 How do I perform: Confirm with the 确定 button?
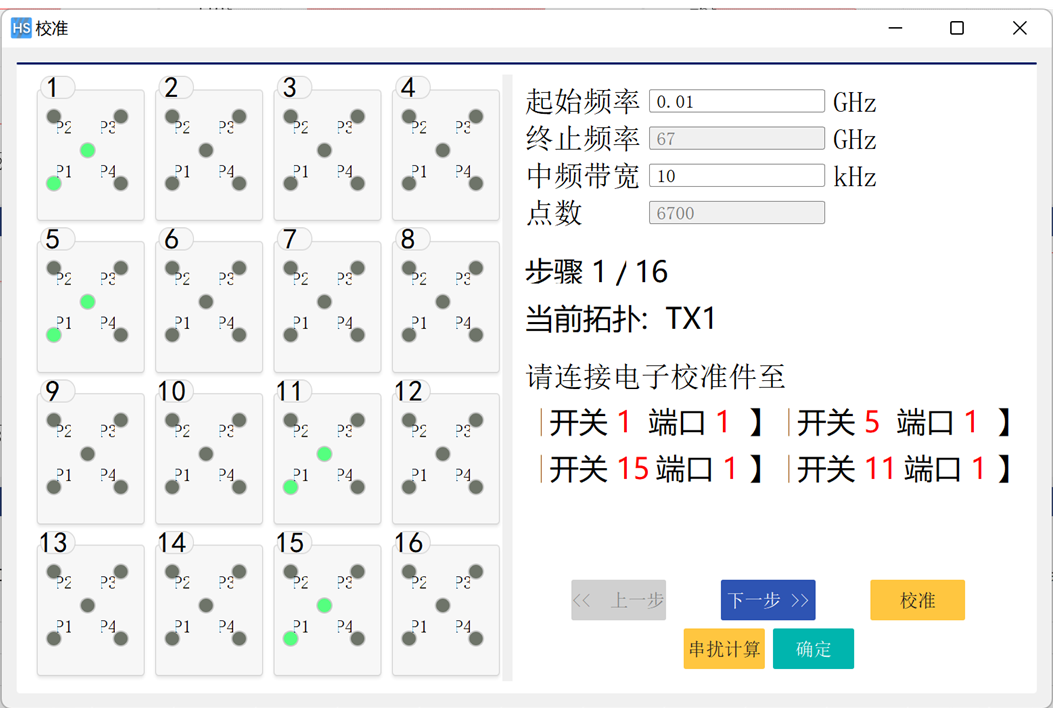tap(813, 649)
